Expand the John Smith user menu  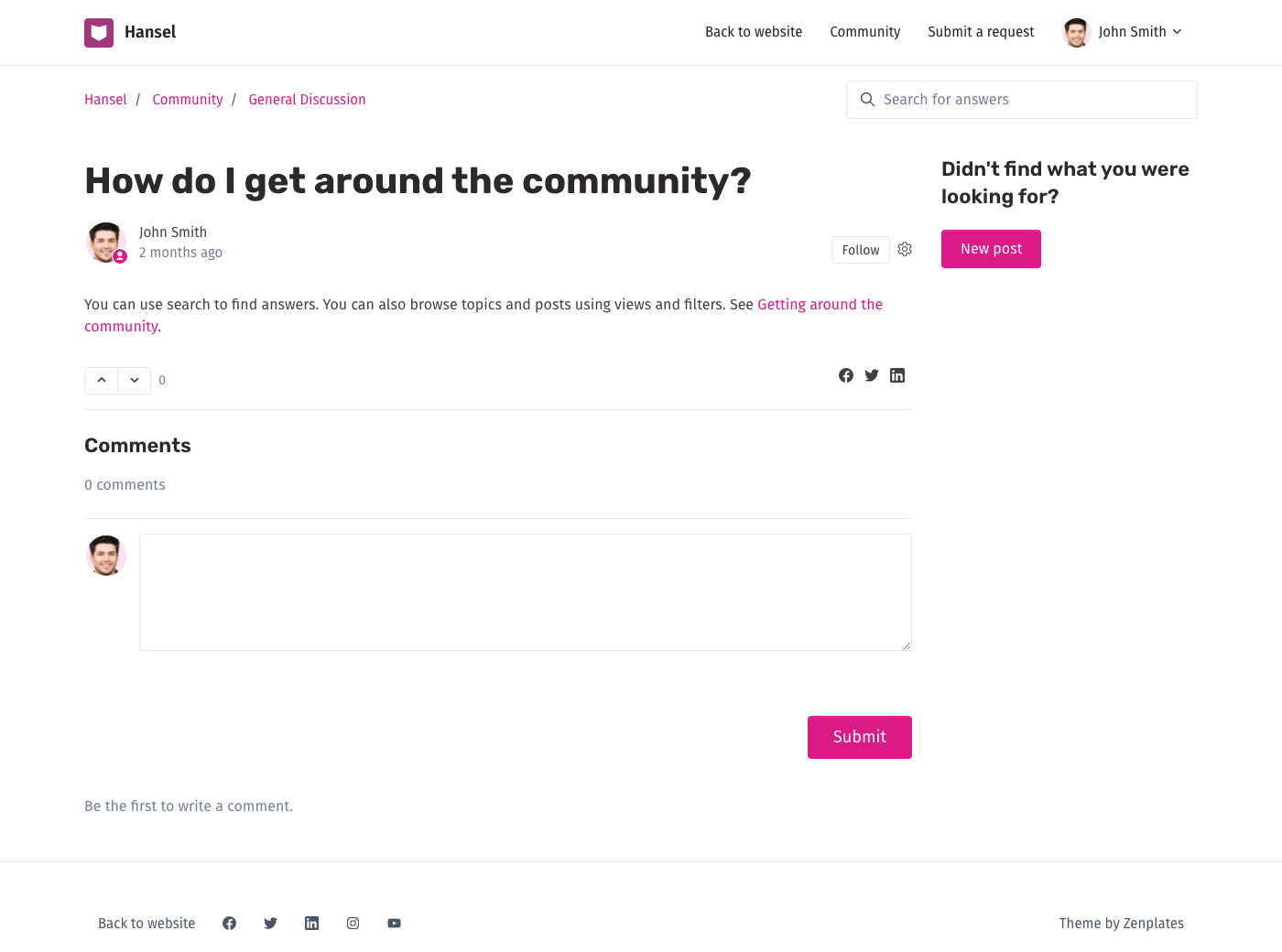(1124, 32)
